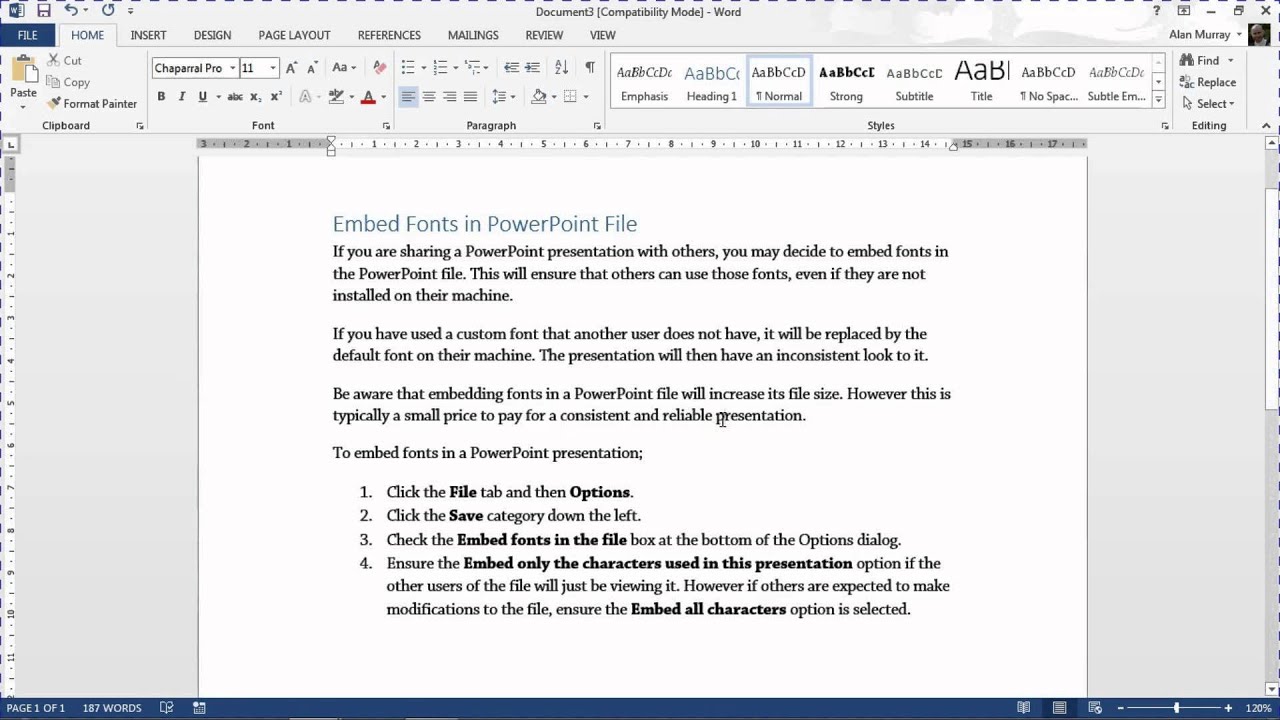Click the Cut scissors command
The image size is (1280, 720).
62,60
